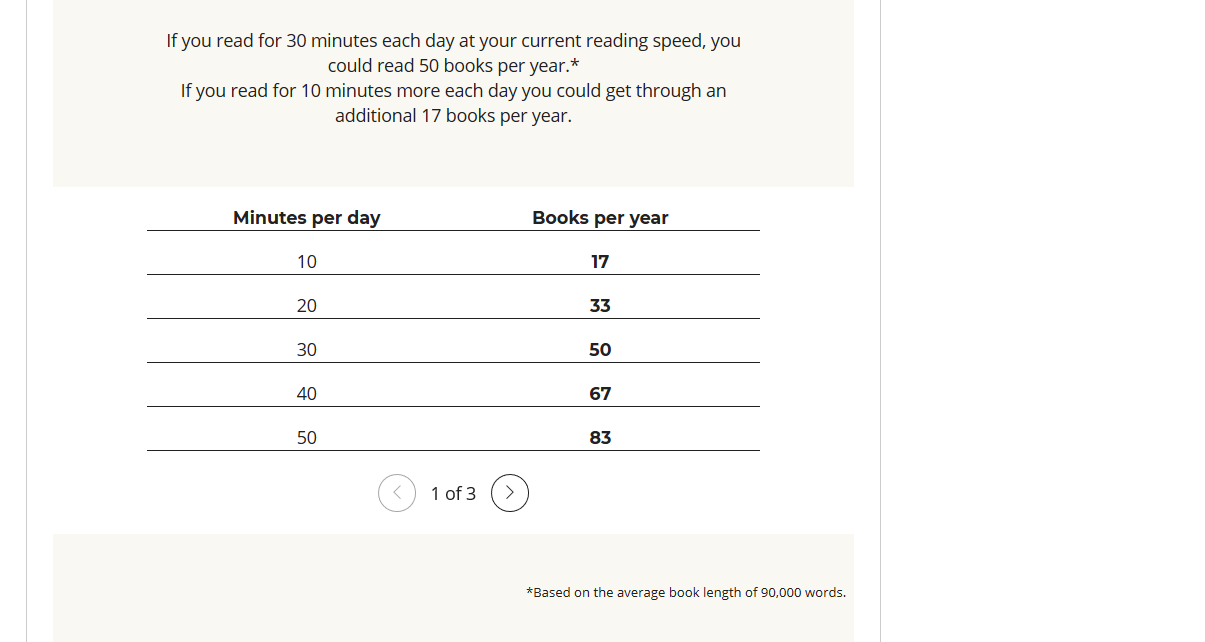Click blank white area right of divider

(x=1040, y=320)
